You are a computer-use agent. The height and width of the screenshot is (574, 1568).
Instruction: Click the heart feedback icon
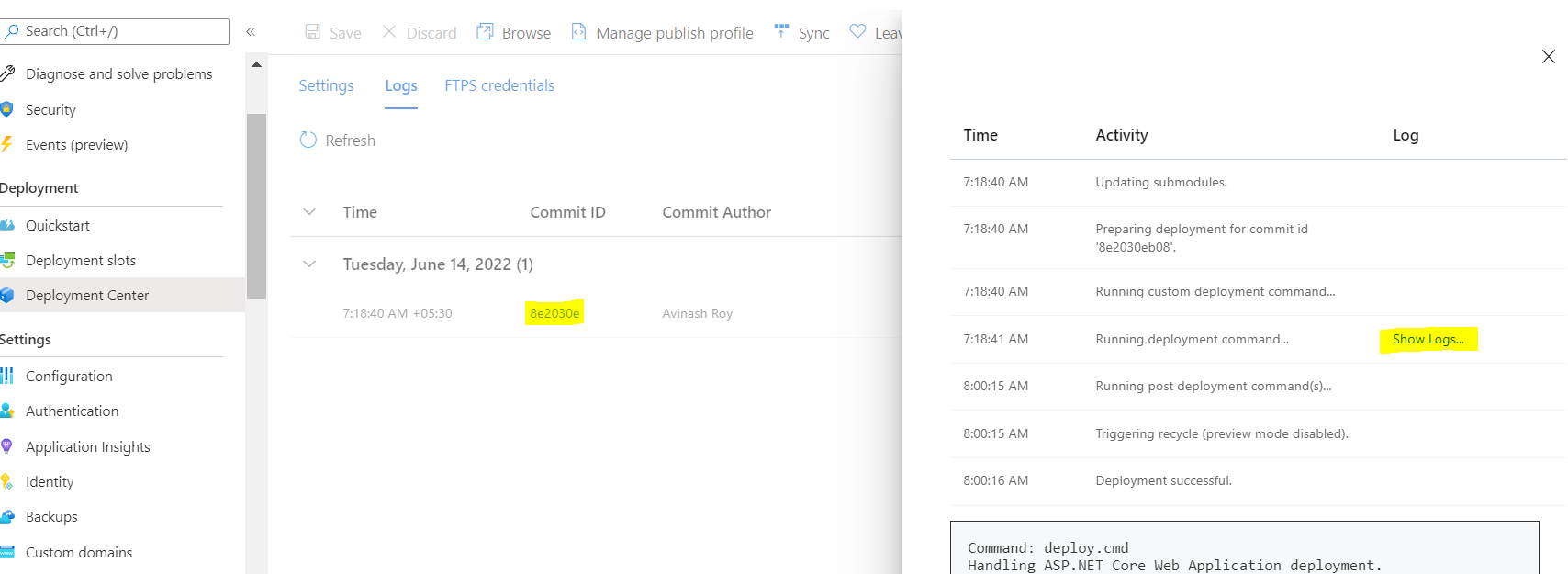(857, 31)
